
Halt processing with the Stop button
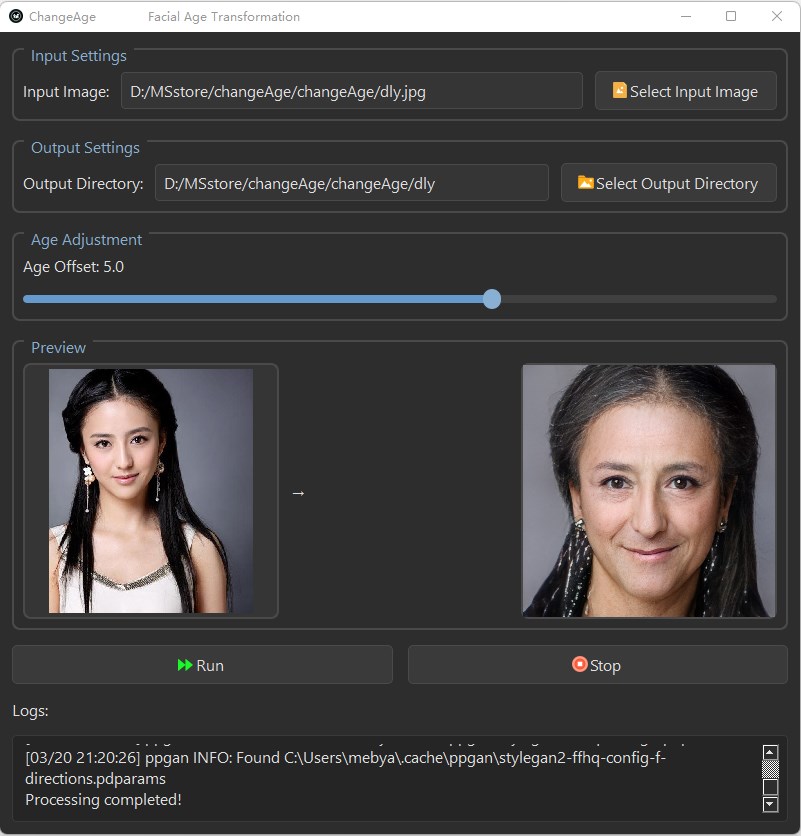(x=597, y=665)
